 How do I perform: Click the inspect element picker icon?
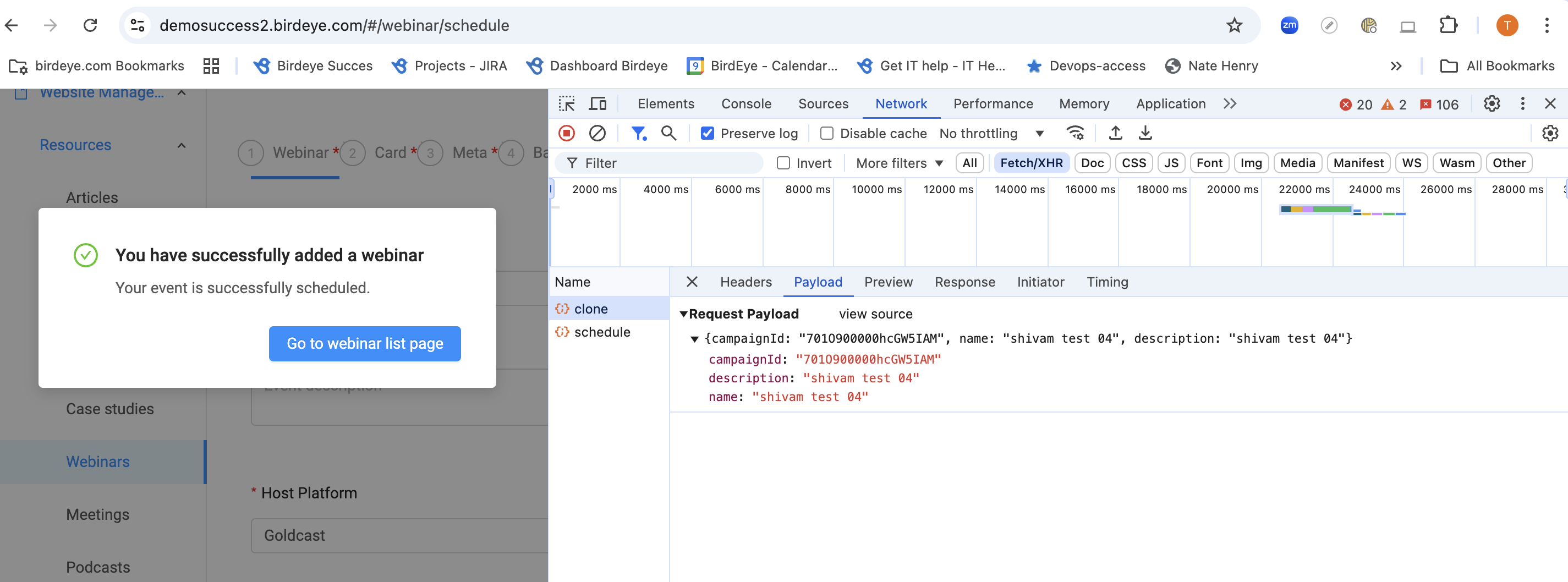coord(566,104)
